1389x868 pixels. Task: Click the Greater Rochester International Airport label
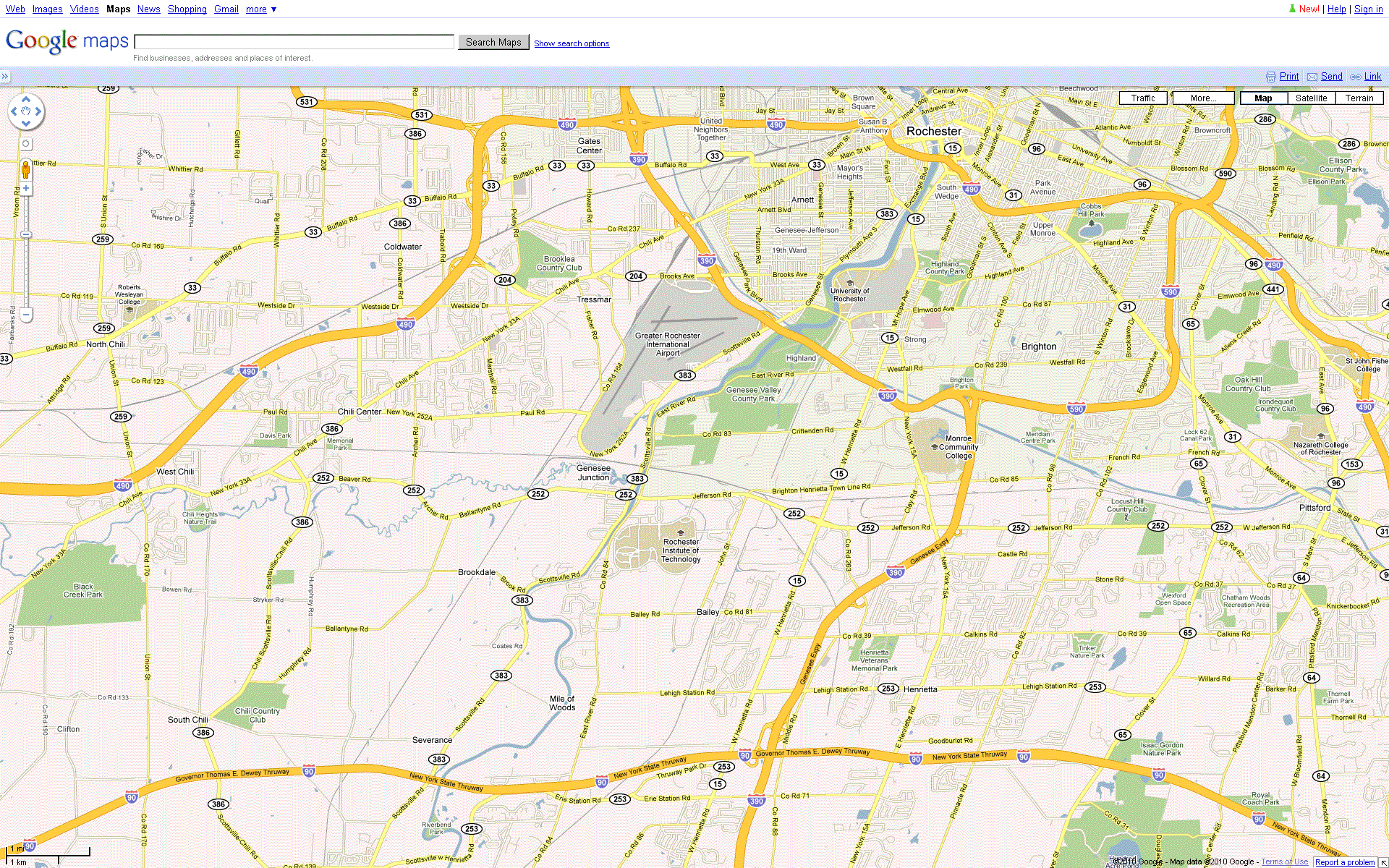click(x=668, y=344)
